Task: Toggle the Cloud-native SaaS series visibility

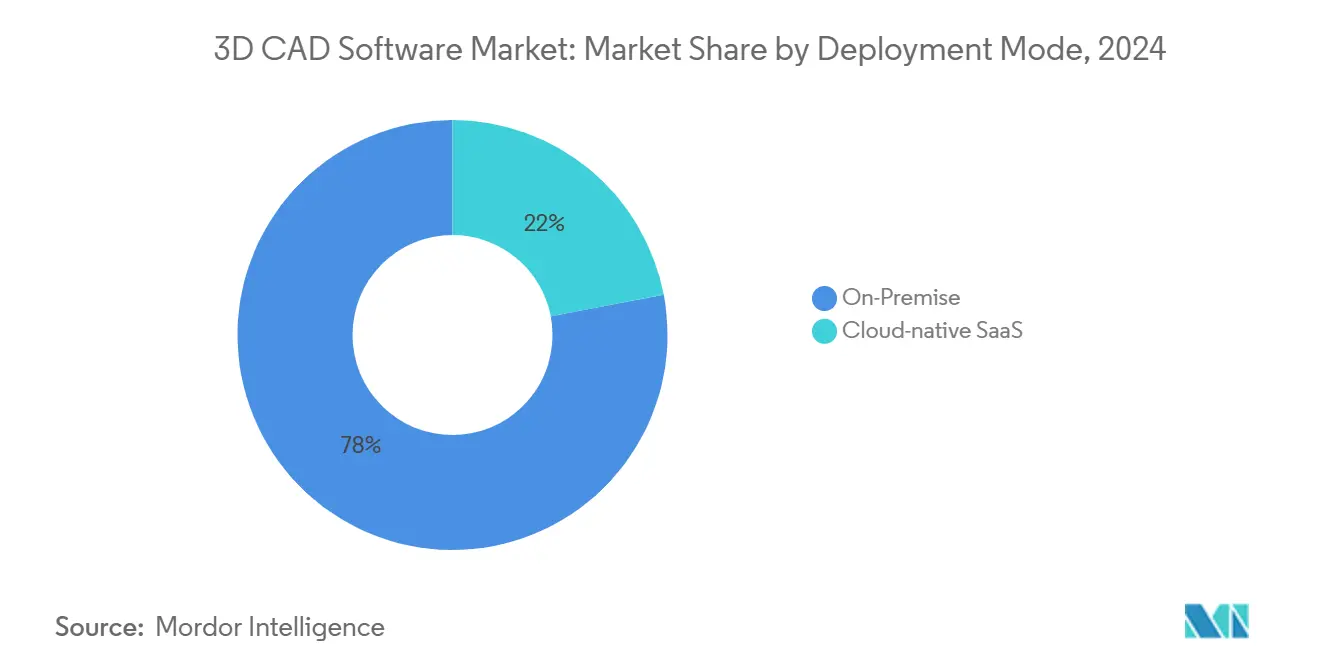Action: pos(933,330)
